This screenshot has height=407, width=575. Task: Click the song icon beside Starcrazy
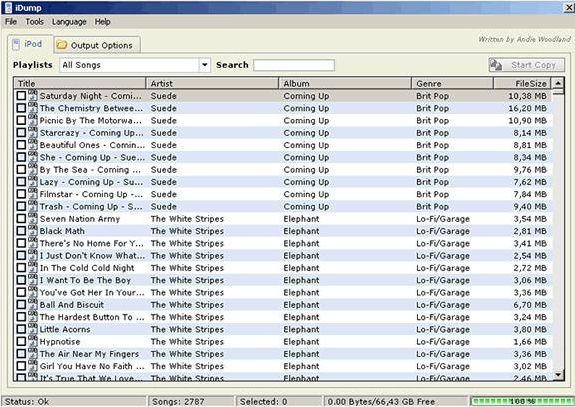click(x=33, y=132)
